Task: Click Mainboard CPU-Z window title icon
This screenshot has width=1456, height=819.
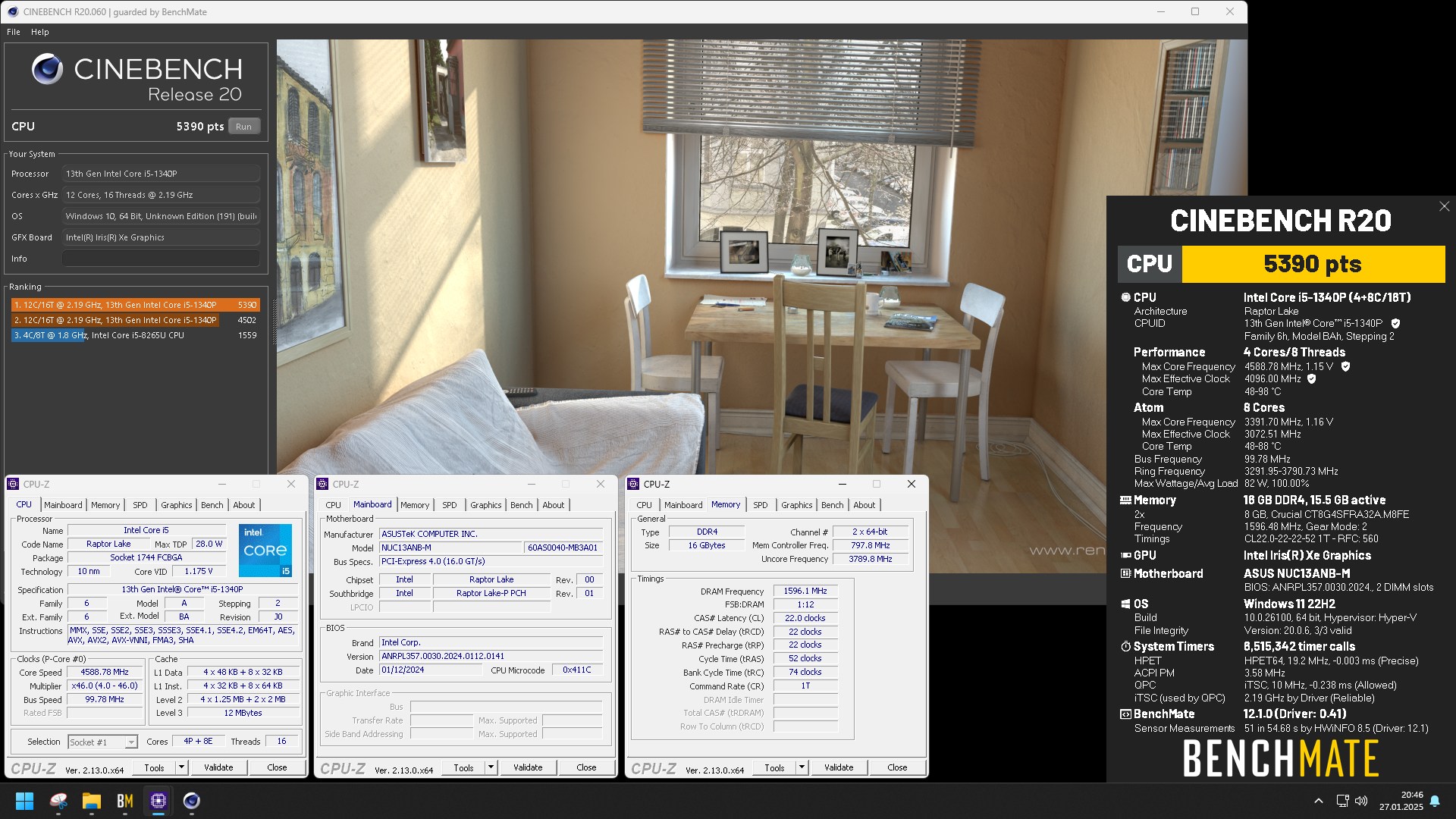Action: 322,484
